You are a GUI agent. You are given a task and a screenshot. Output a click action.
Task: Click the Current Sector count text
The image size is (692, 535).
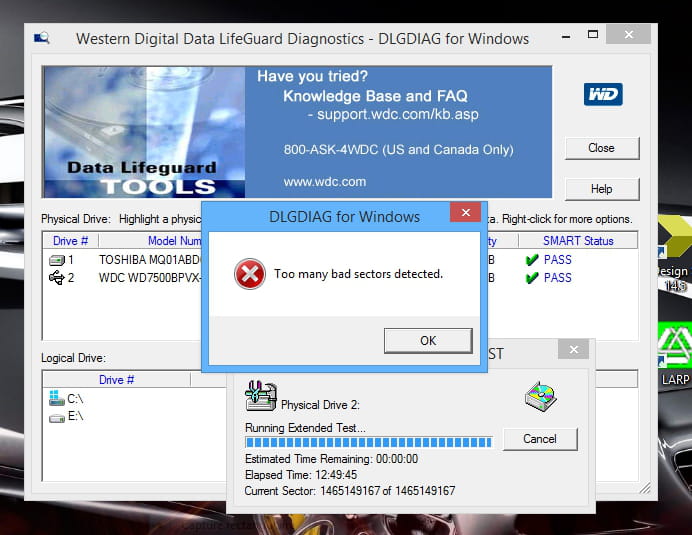[x=350, y=491]
